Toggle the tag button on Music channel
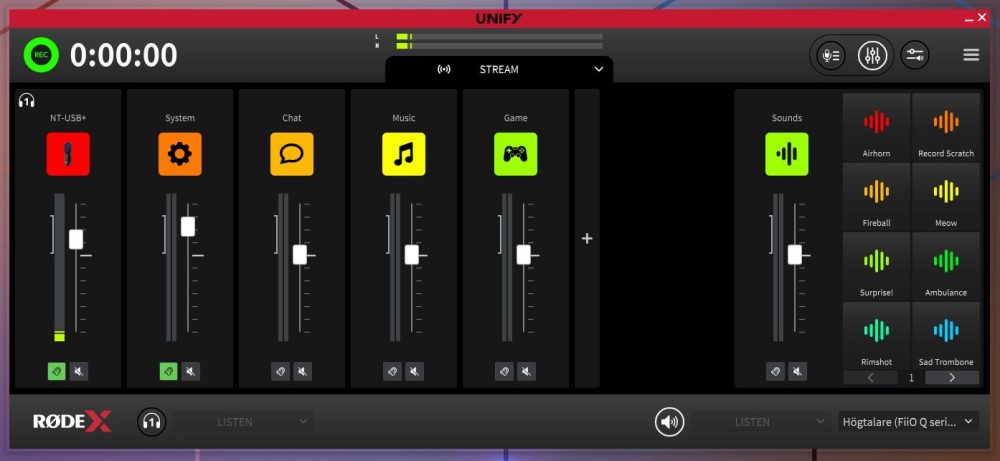This screenshot has width=1000, height=461. [x=392, y=371]
